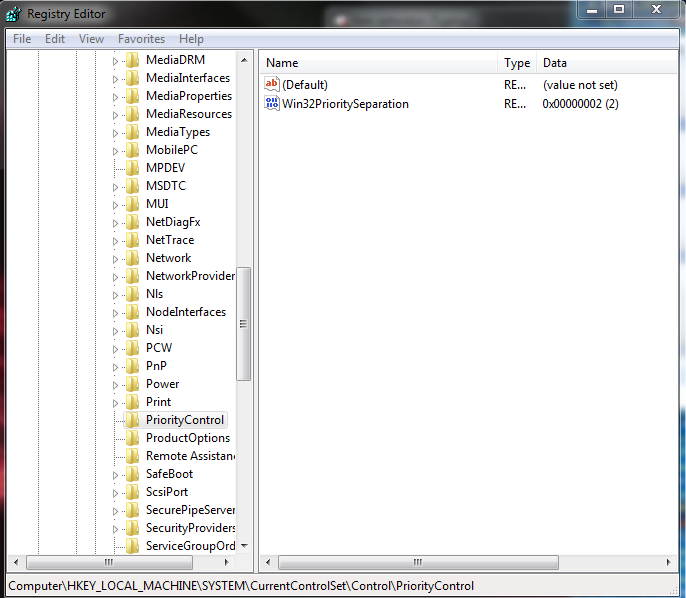The height and width of the screenshot is (598, 686).
Task: Click the MPDEV folder icon
Action: [132, 168]
